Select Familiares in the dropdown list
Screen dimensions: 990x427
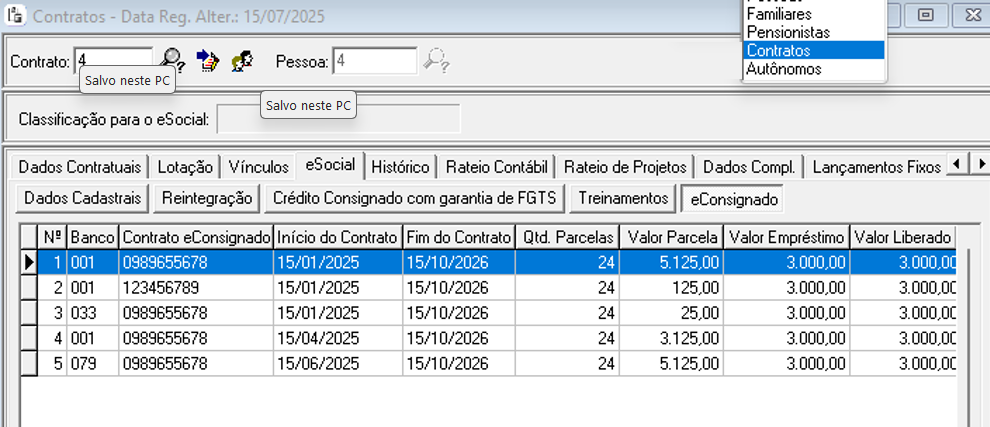[x=779, y=15]
